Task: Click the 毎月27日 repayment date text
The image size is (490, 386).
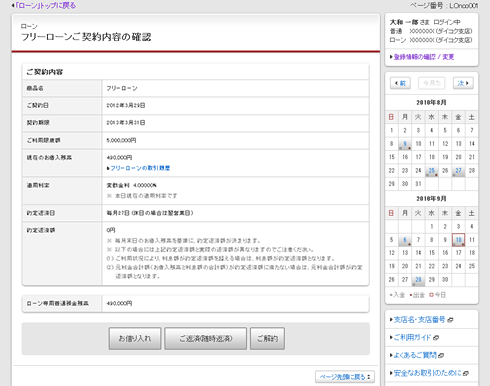Action: coord(150,213)
